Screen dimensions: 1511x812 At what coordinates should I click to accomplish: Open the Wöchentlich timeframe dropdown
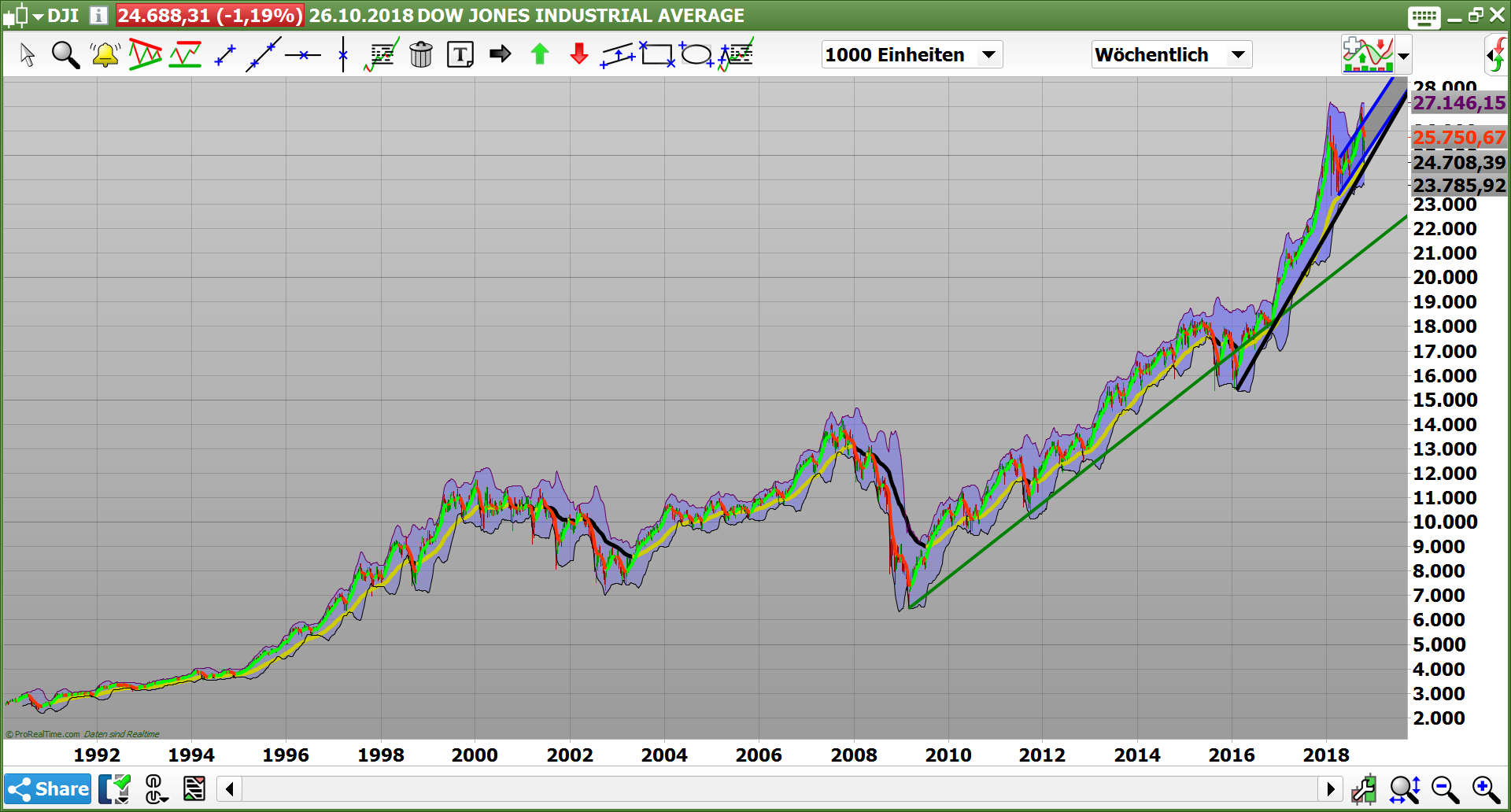tap(1171, 54)
